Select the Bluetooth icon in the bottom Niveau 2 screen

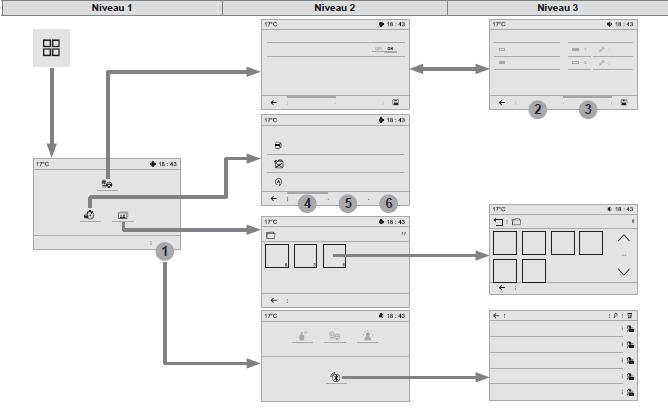pos(336,377)
